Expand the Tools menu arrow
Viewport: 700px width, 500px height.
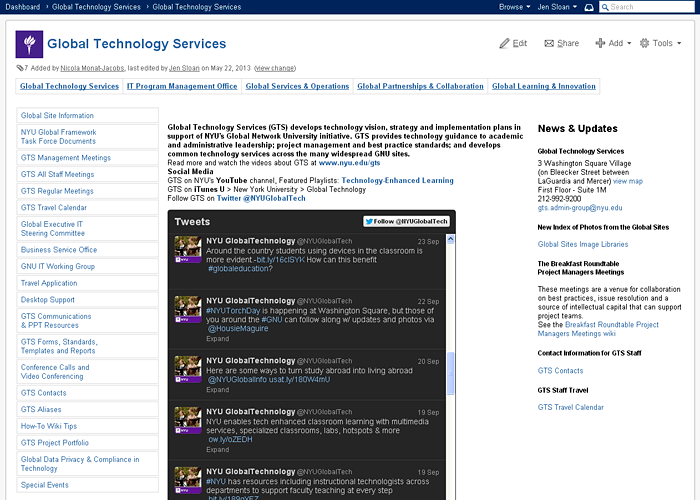pos(679,43)
